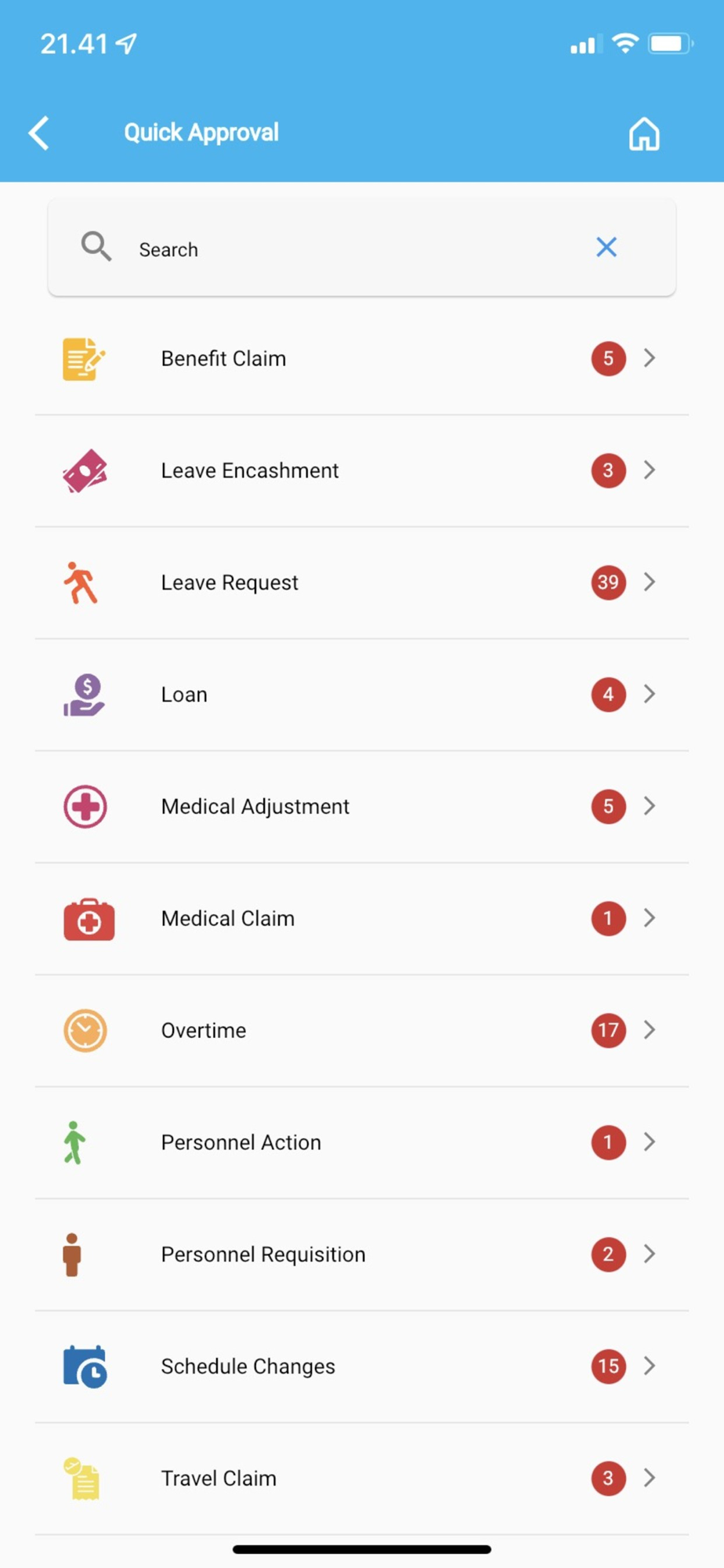Focus the Search input field
The height and width of the screenshot is (1568, 724).
(353, 249)
